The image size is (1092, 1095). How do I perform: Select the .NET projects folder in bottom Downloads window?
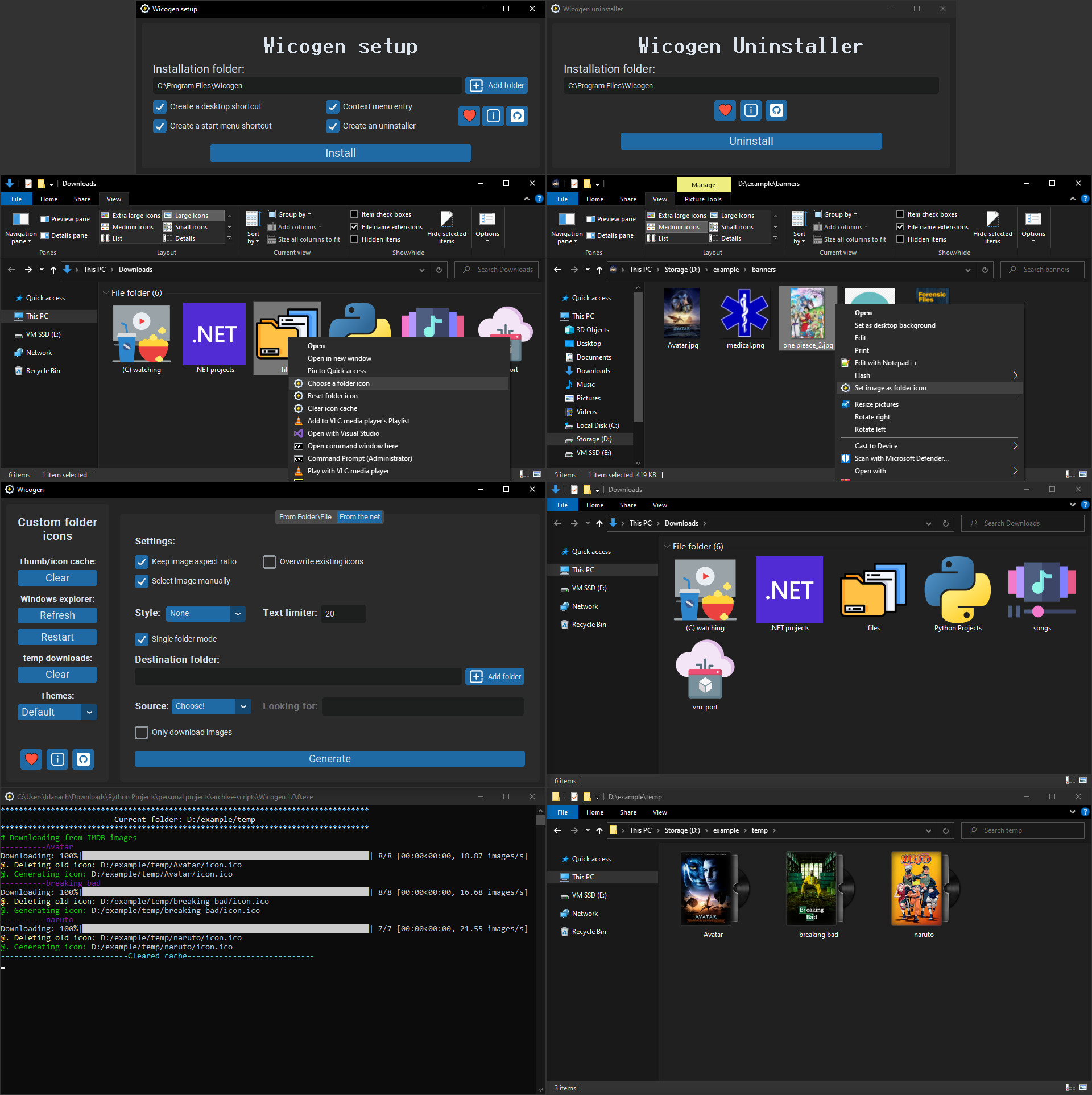click(789, 593)
